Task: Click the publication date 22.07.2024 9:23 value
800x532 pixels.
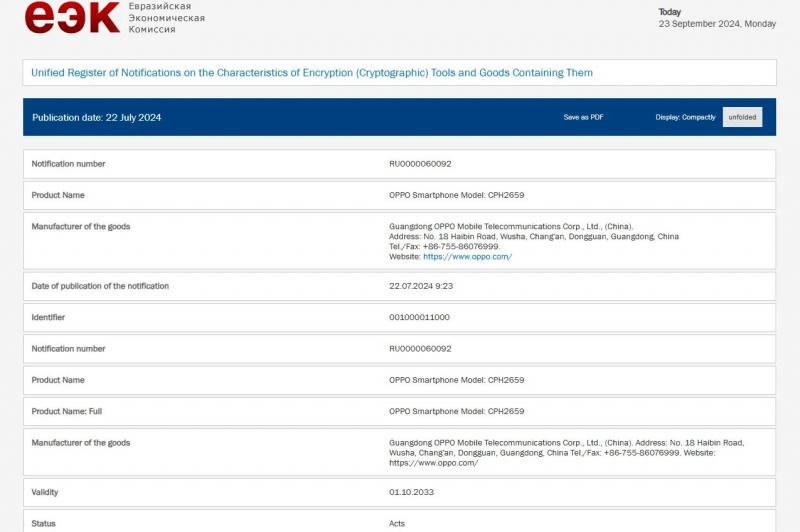Action: coord(421,286)
